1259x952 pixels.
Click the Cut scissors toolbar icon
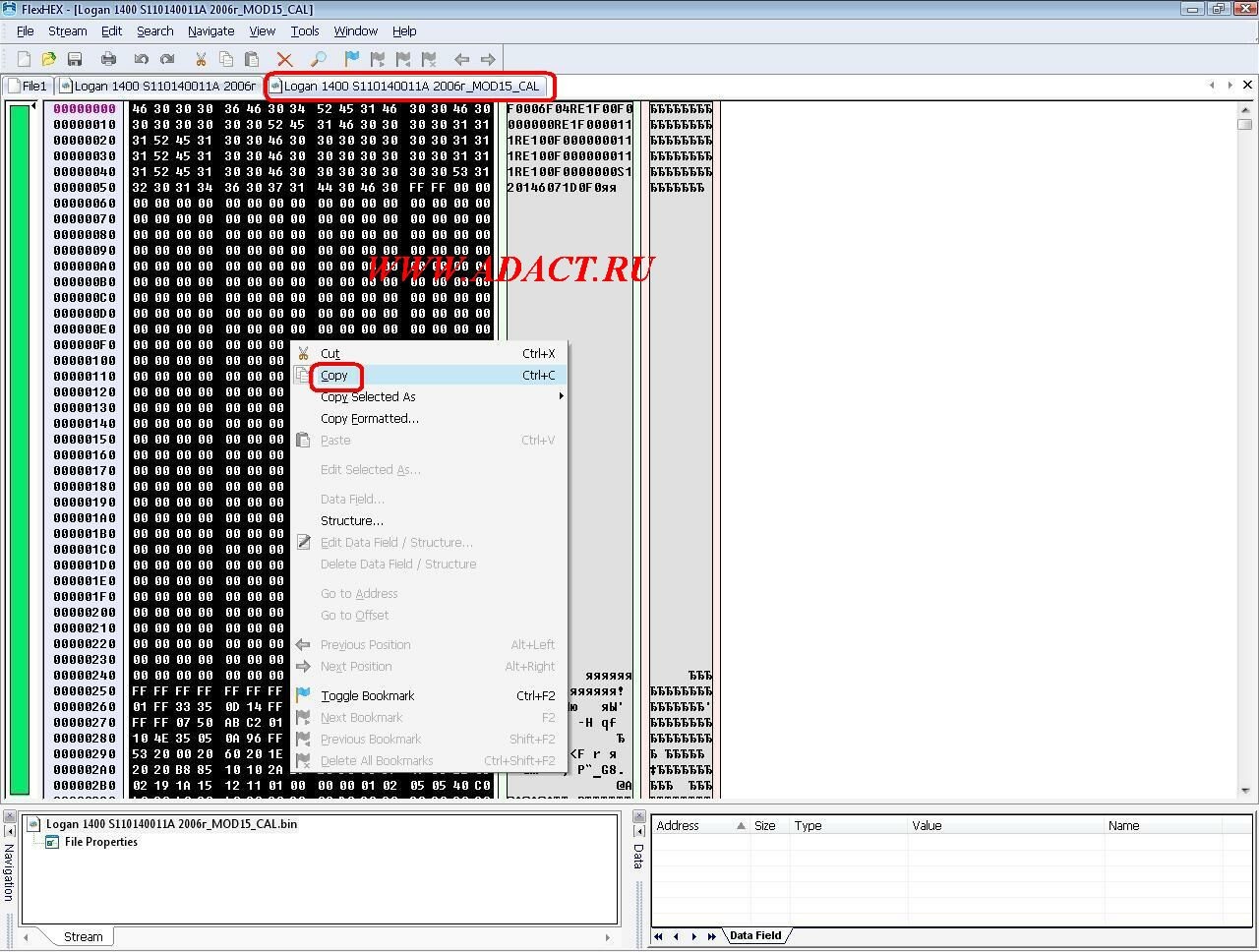(201, 59)
